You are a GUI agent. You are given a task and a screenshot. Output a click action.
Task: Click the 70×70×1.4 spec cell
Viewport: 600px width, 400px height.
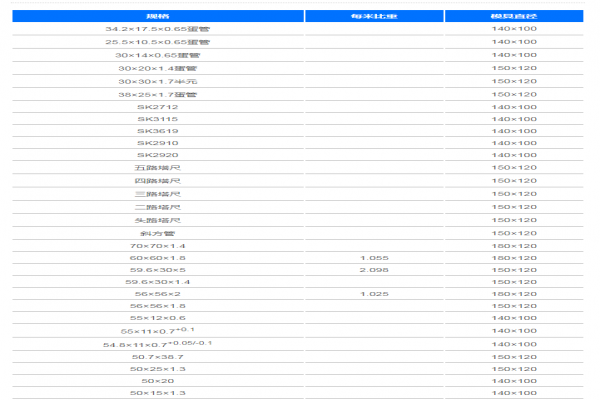(158, 246)
